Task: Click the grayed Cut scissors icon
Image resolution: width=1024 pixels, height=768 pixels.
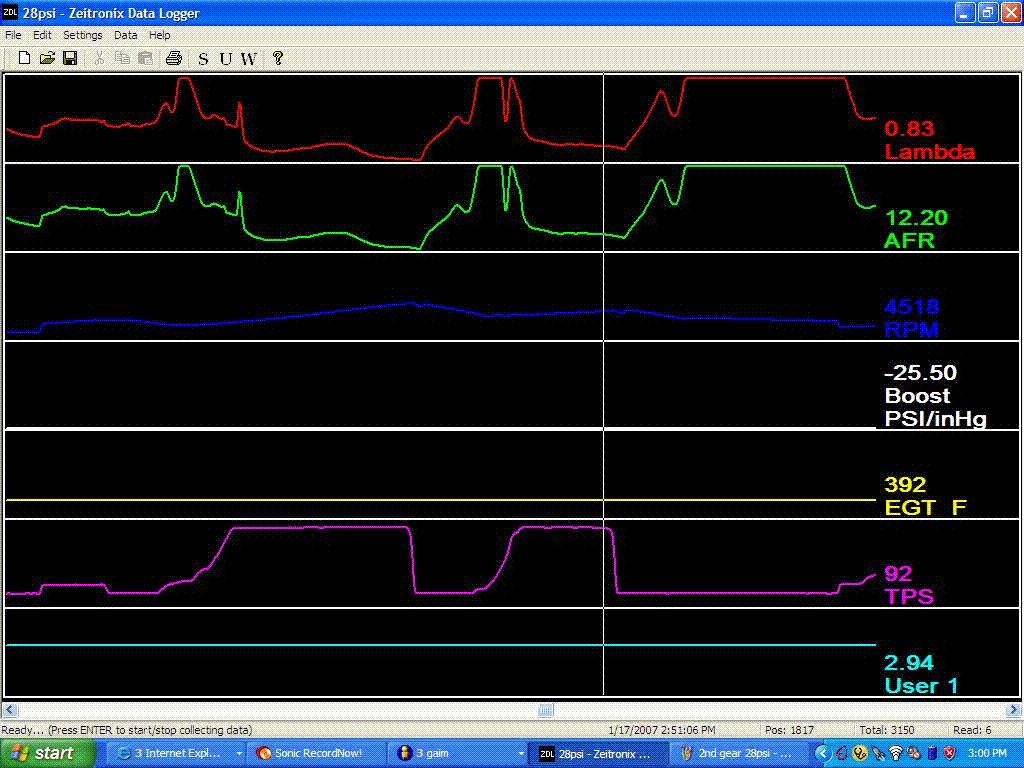Action: (x=99, y=58)
